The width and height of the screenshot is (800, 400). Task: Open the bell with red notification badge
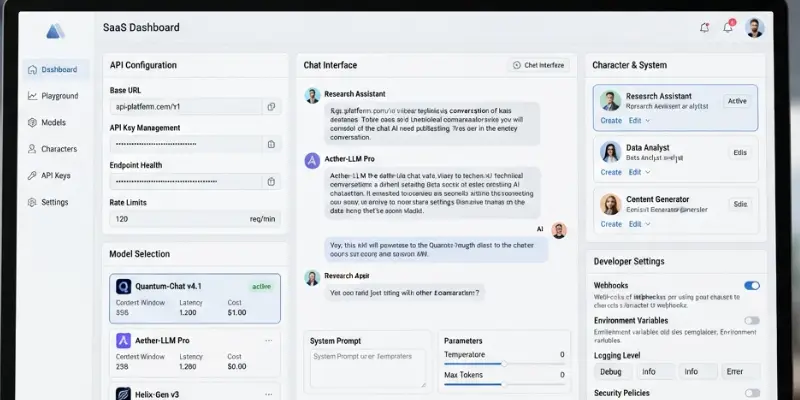coord(729,27)
